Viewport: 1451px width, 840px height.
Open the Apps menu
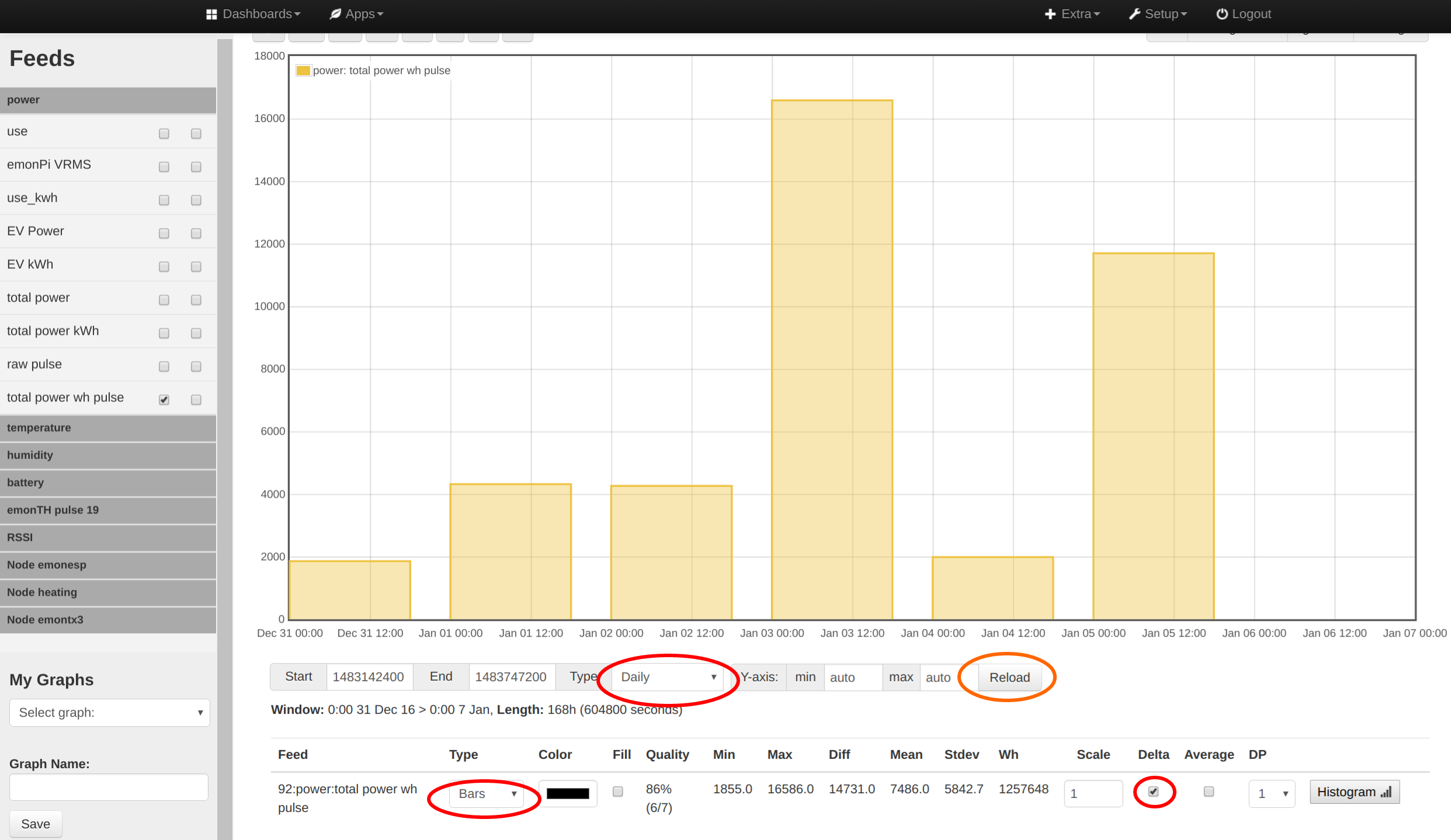356,14
